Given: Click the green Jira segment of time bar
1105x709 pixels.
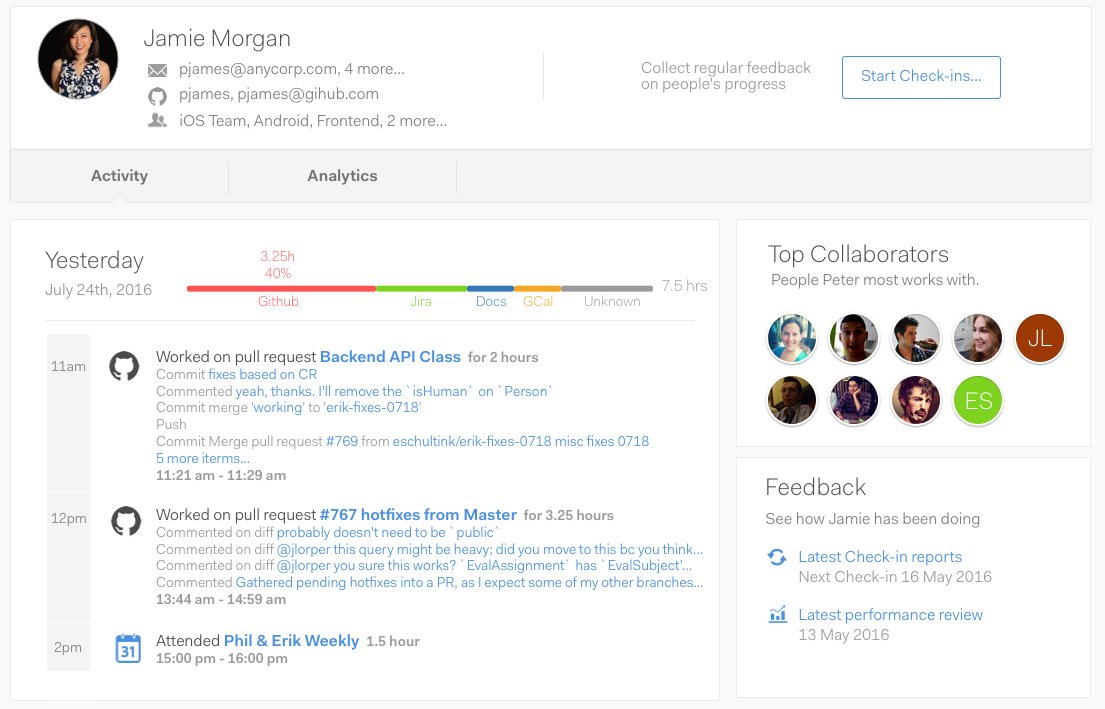Looking at the screenshot, I should (421, 288).
